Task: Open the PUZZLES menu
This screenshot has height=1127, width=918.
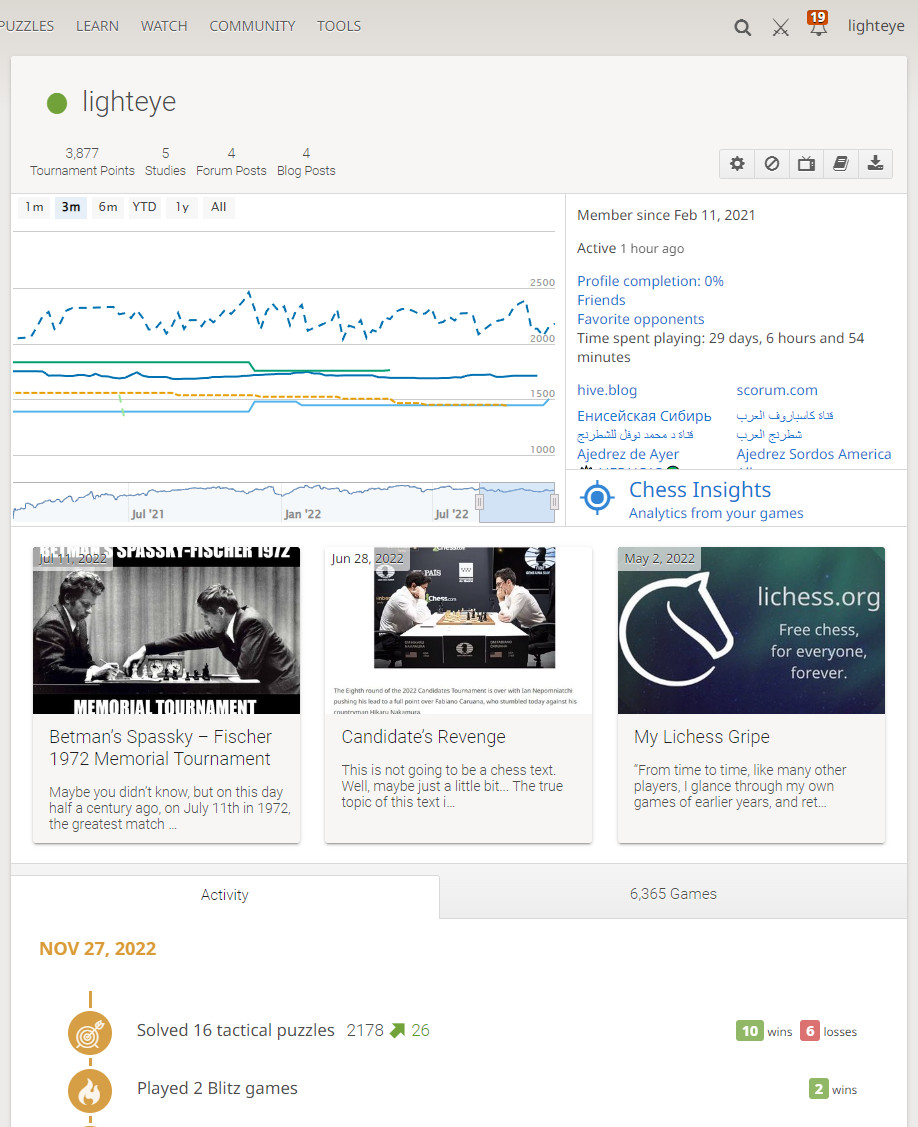Action: click(27, 26)
